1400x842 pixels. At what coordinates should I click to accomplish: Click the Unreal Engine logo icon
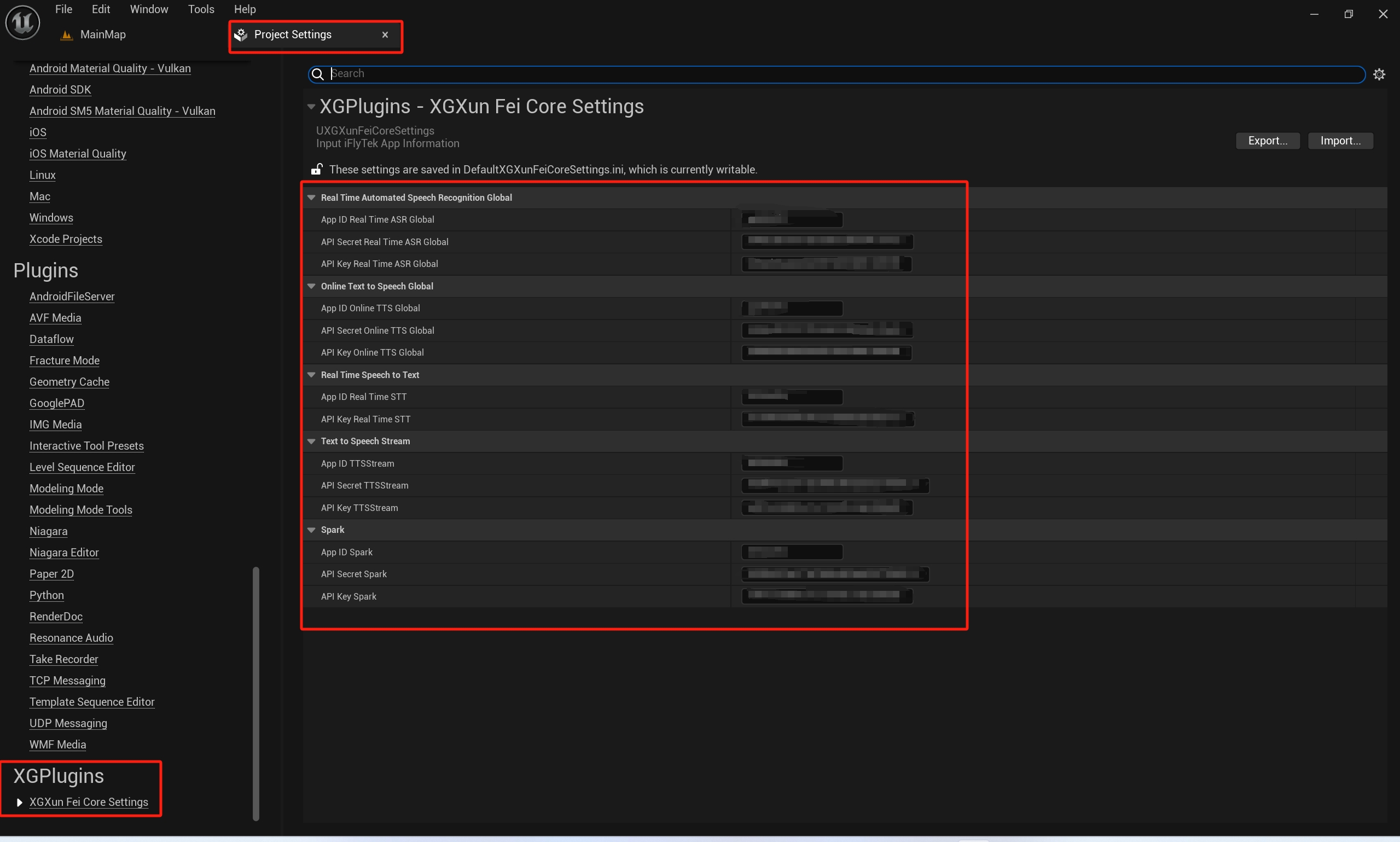(x=22, y=22)
